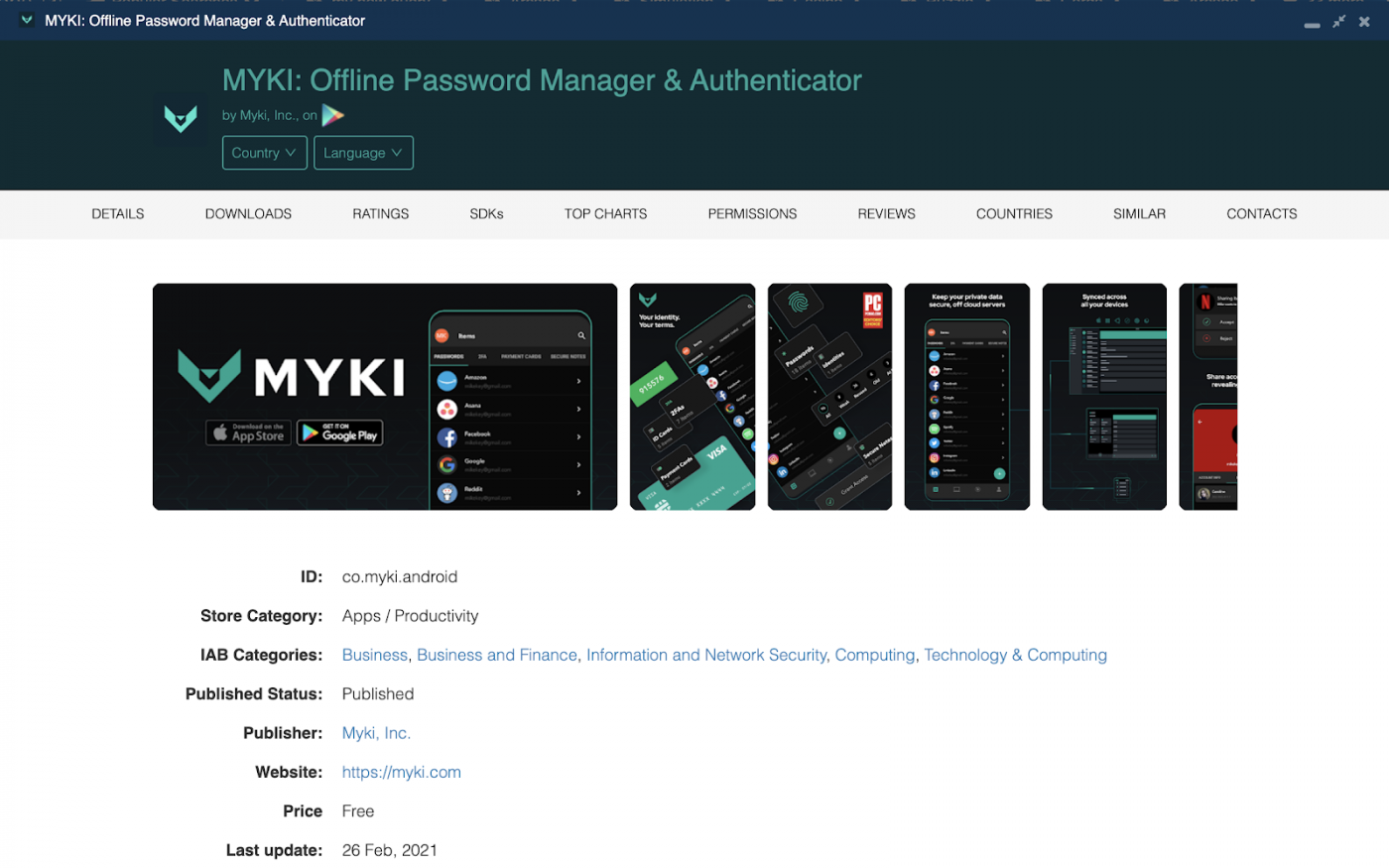The width and height of the screenshot is (1389, 868).
Task: Open the RATINGS tab
Action: click(380, 213)
